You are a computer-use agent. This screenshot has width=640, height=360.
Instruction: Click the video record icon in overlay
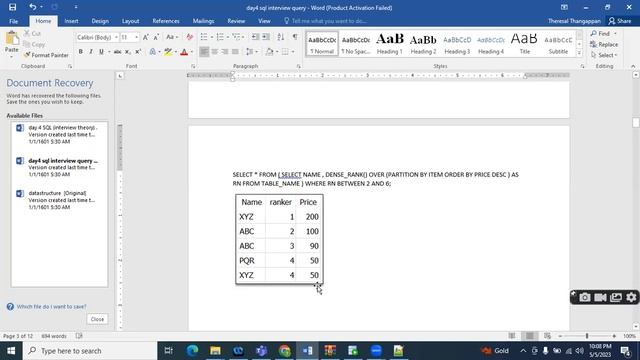coord(600,298)
